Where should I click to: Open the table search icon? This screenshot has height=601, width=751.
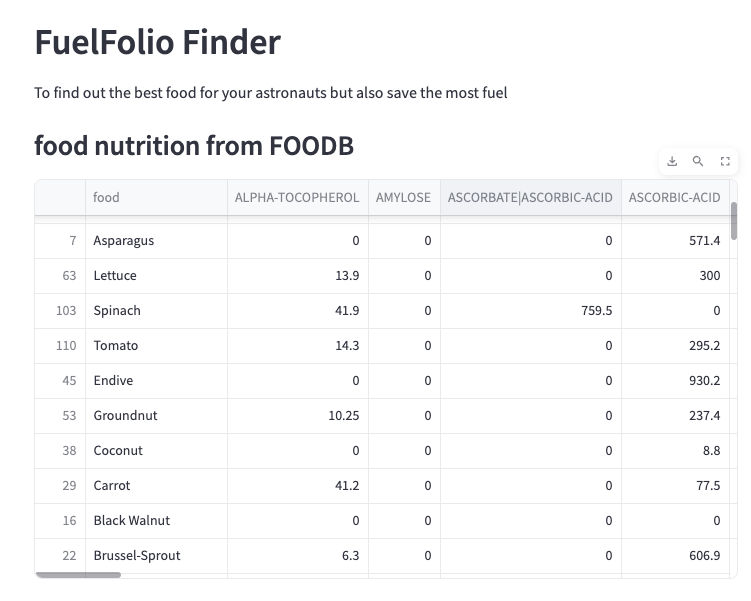tap(698, 161)
